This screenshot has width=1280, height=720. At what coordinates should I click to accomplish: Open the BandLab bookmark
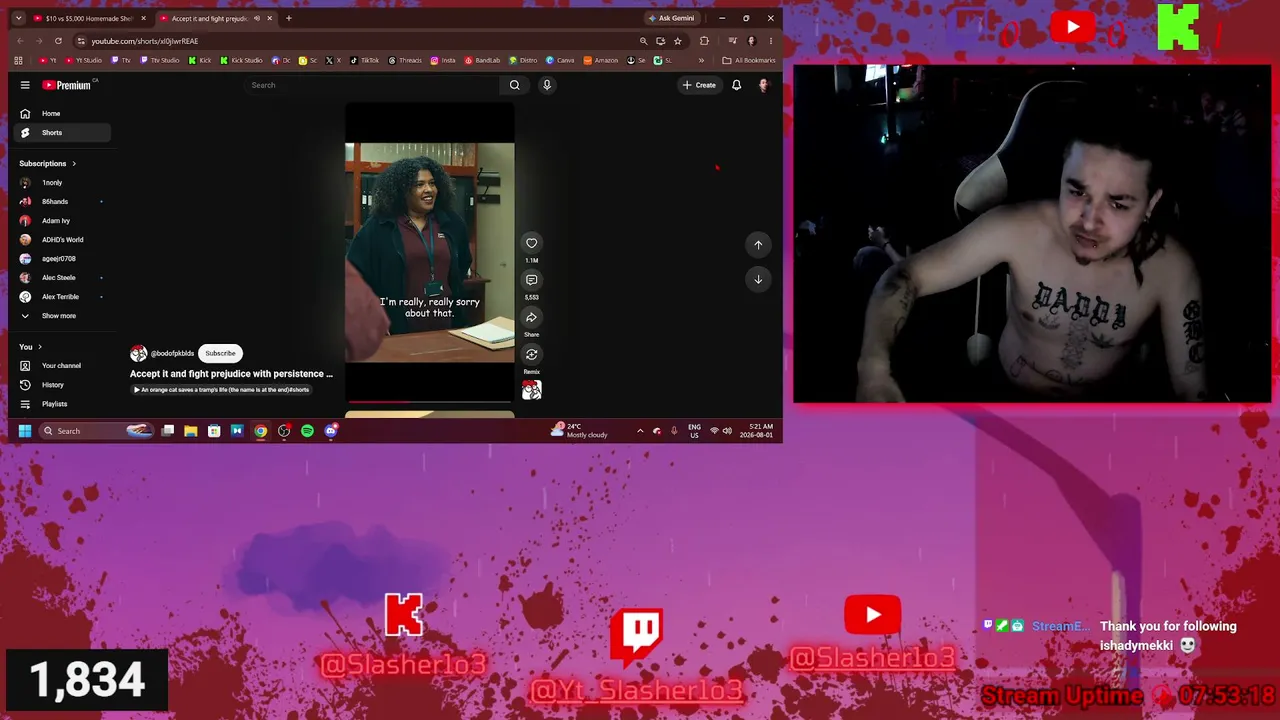coord(482,60)
